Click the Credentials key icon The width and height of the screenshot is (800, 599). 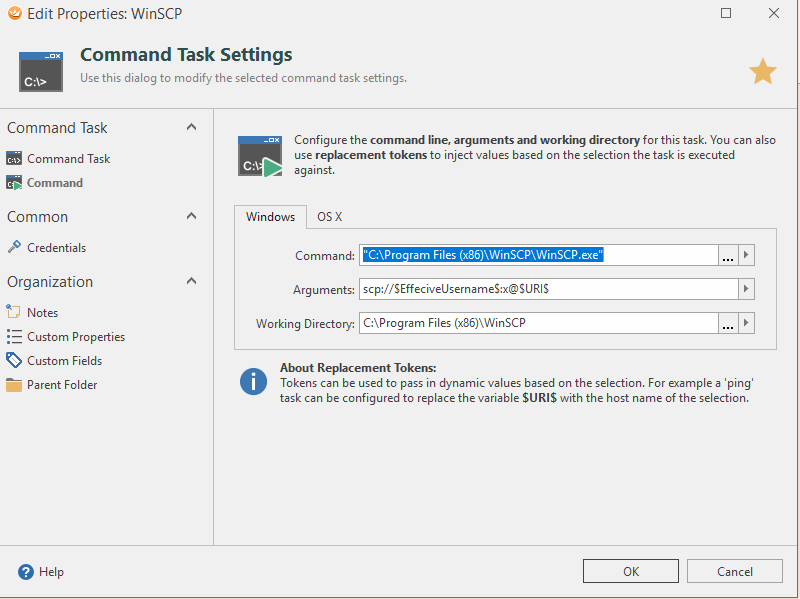pyautogui.click(x=14, y=247)
